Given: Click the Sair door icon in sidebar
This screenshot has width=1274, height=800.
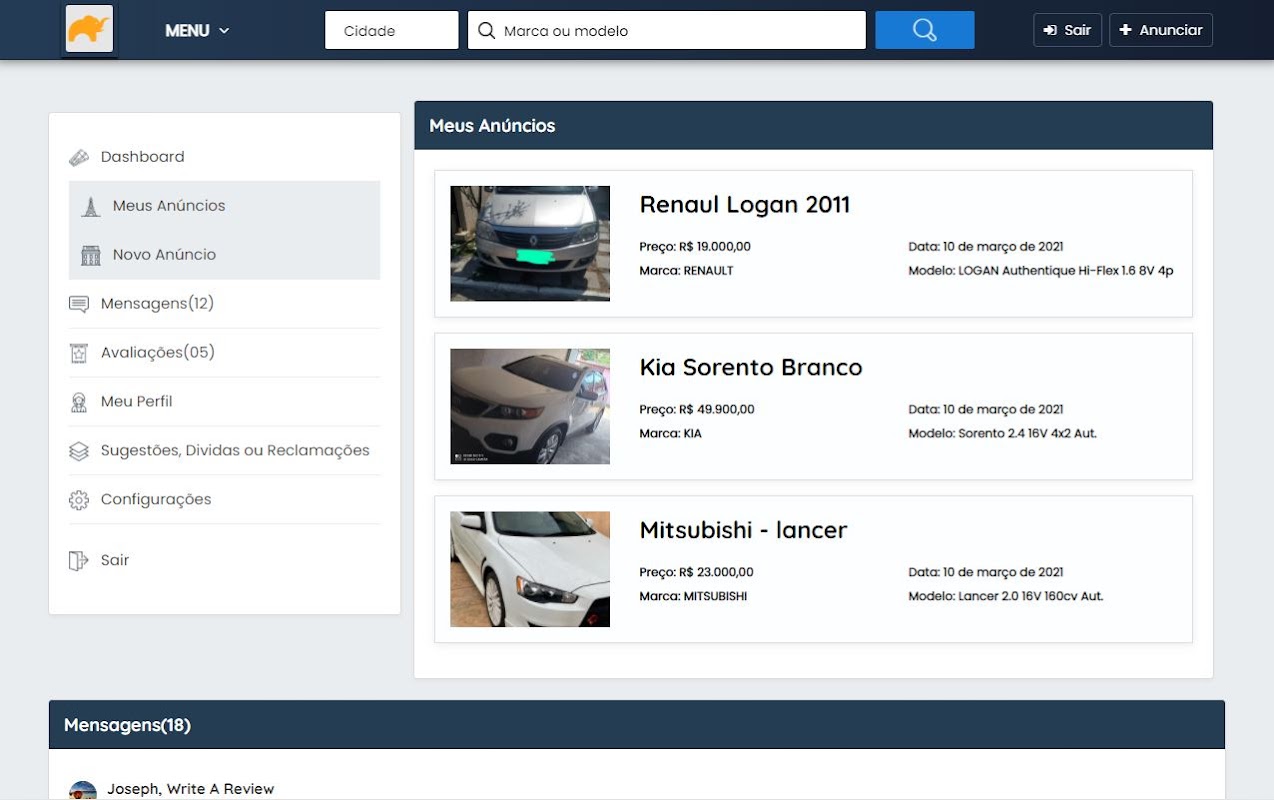Looking at the screenshot, I should (x=78, y=560).
